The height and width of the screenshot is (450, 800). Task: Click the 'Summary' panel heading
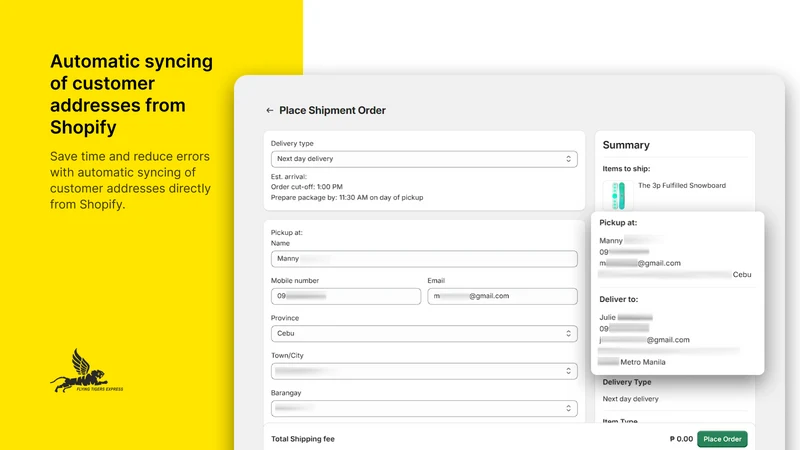pyautogui.click(x=626, y=145)
